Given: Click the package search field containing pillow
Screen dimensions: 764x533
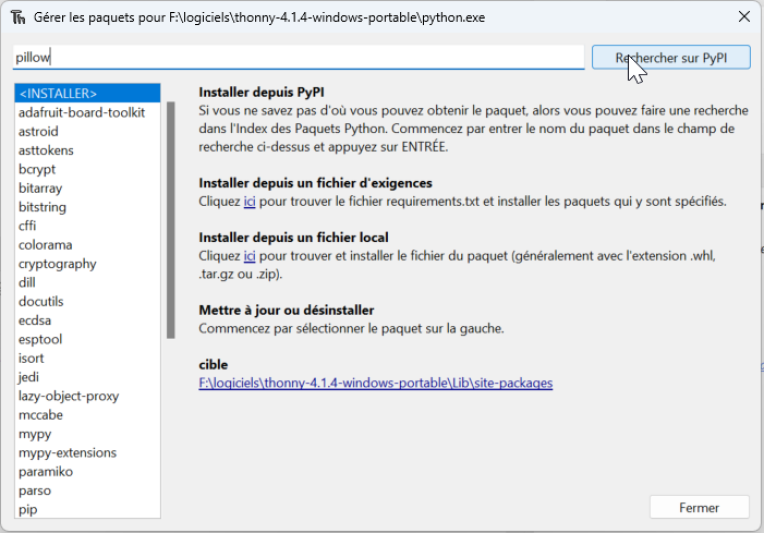Looking at the screenshot, I should (298, 57).
